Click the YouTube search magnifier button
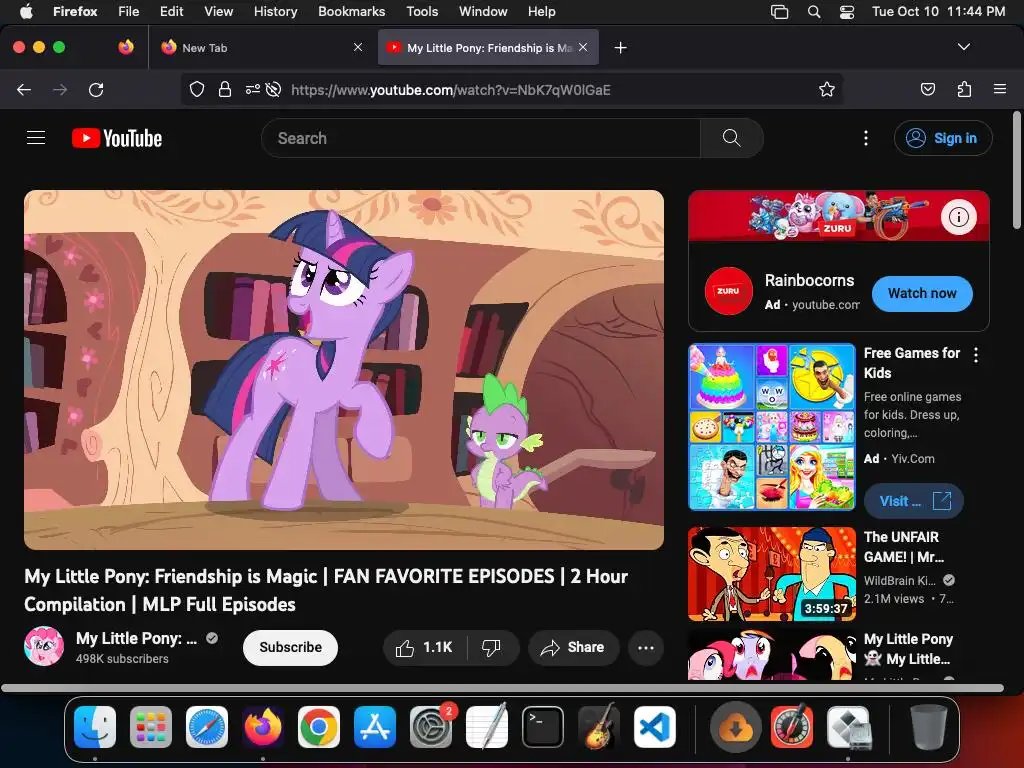The height and width of the screenshot is (768, 1024). tap(731, 138)
